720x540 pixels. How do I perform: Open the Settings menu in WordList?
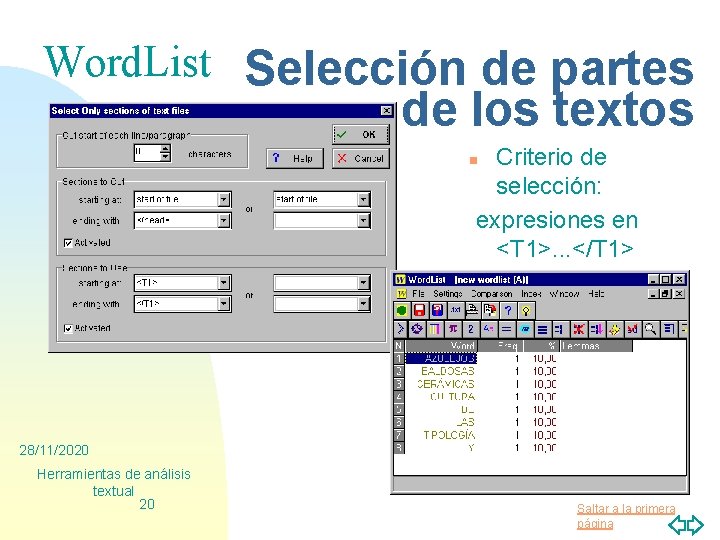(x=447, y=293)
